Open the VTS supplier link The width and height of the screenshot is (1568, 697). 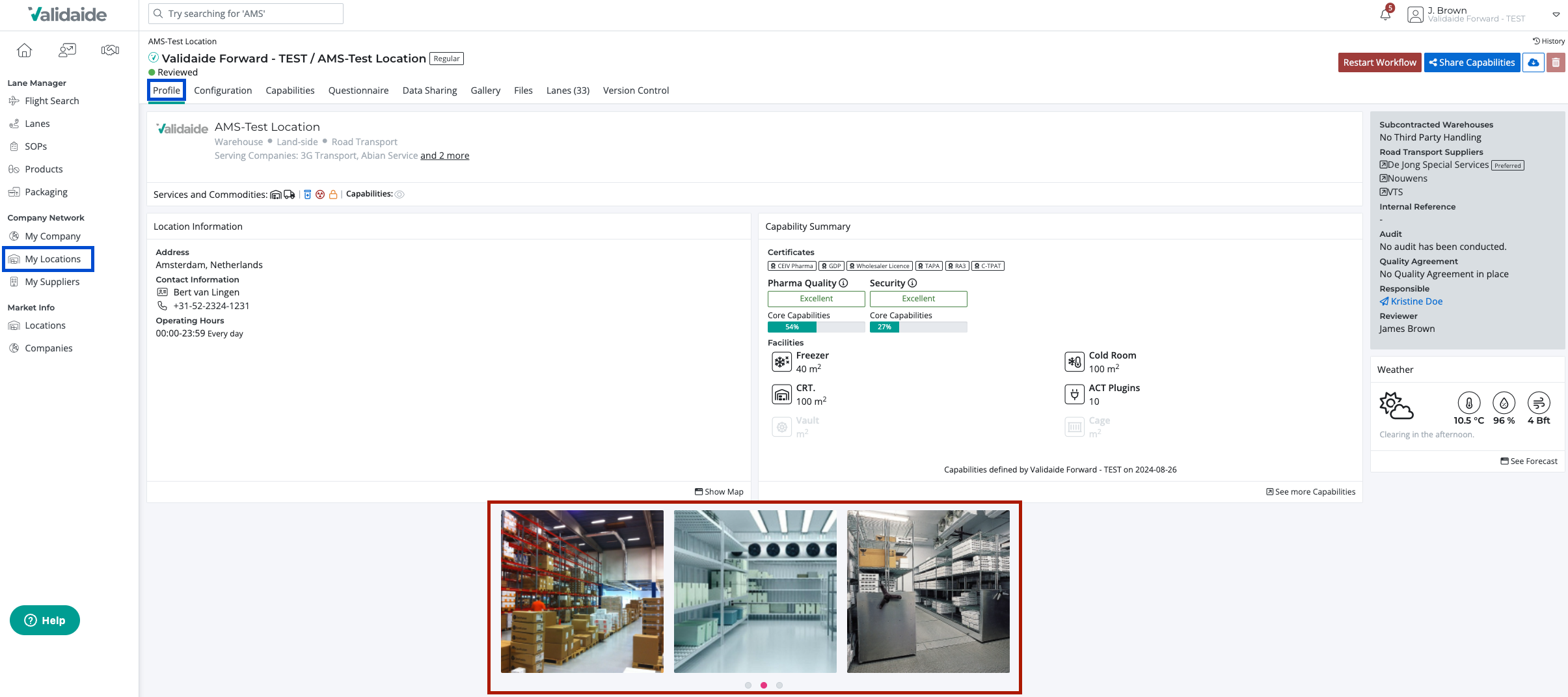tap(1391, 192)
